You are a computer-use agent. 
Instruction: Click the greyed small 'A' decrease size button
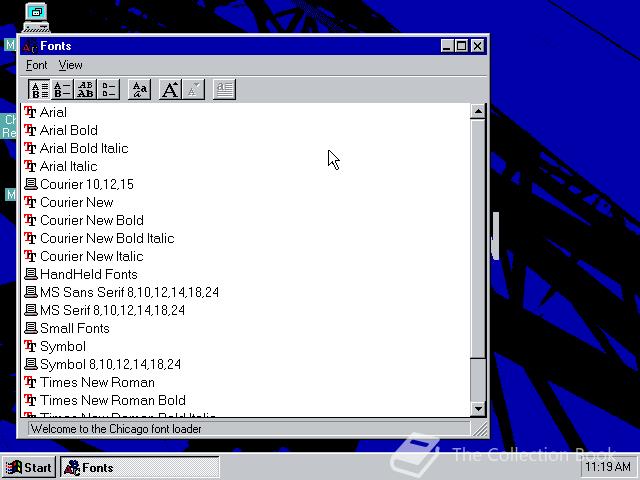tap(193, 89)
